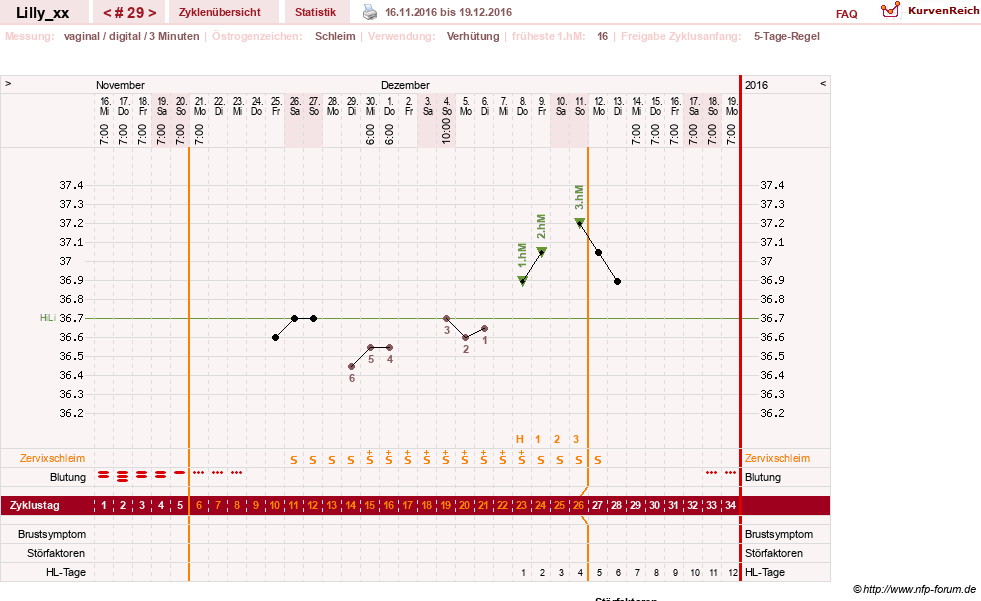Click the S mucus symbol on cycle day 27
Screen dimensions: 981x601
(598, 460)
